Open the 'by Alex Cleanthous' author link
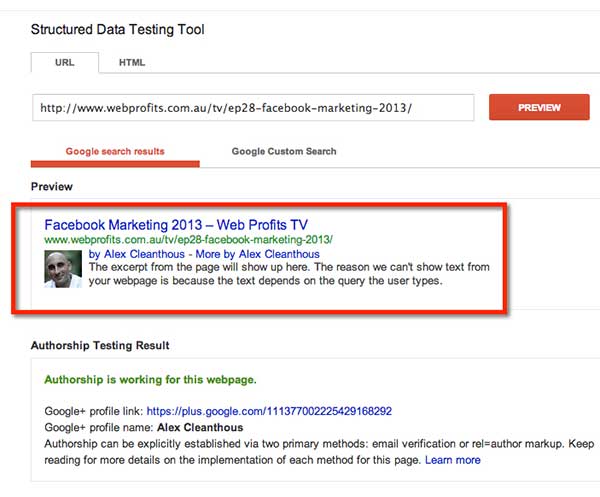The image size is (600, 497). pos(137,254)
